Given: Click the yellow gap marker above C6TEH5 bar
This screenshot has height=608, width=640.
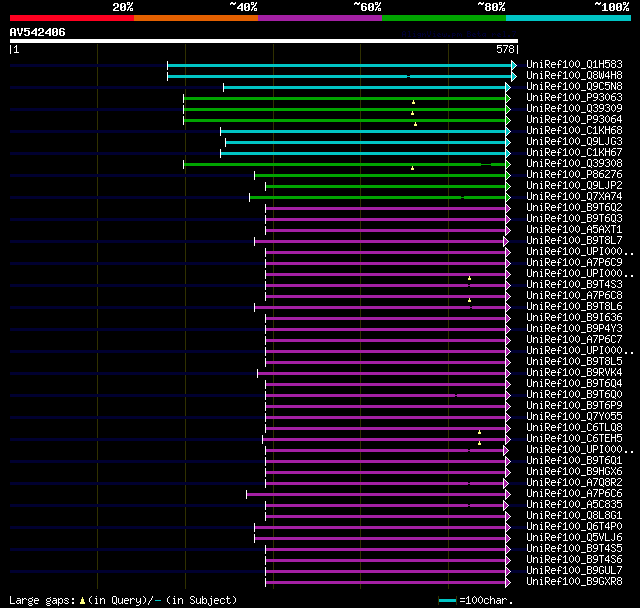Looking at the screenshot, I should [x=480, y=432].
